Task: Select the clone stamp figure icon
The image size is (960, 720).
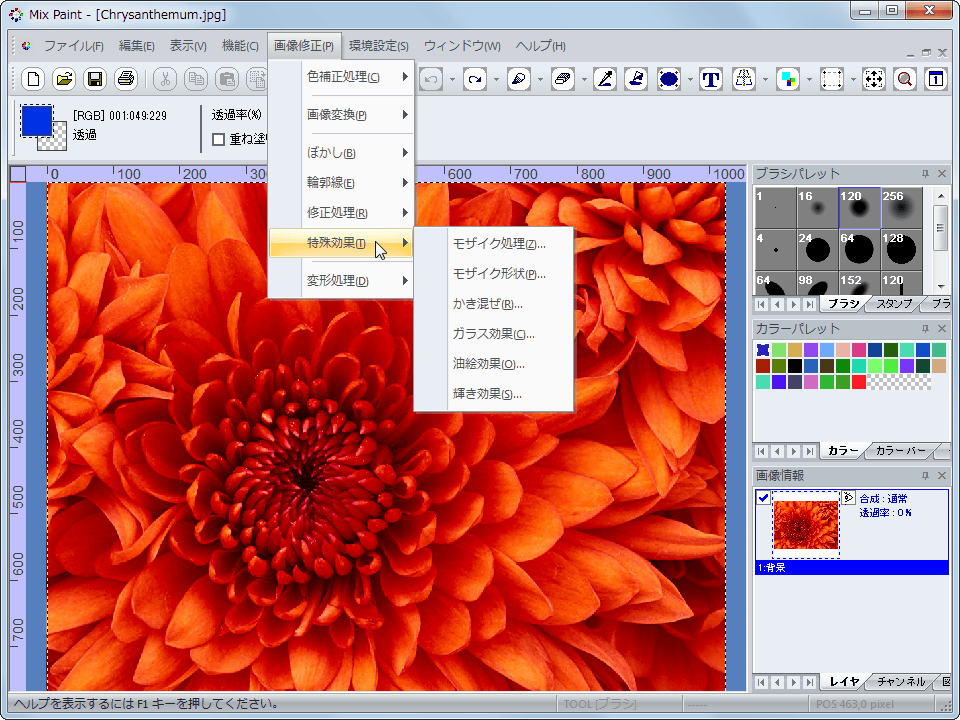Action: pyautogui.click(x=744, y=79)
